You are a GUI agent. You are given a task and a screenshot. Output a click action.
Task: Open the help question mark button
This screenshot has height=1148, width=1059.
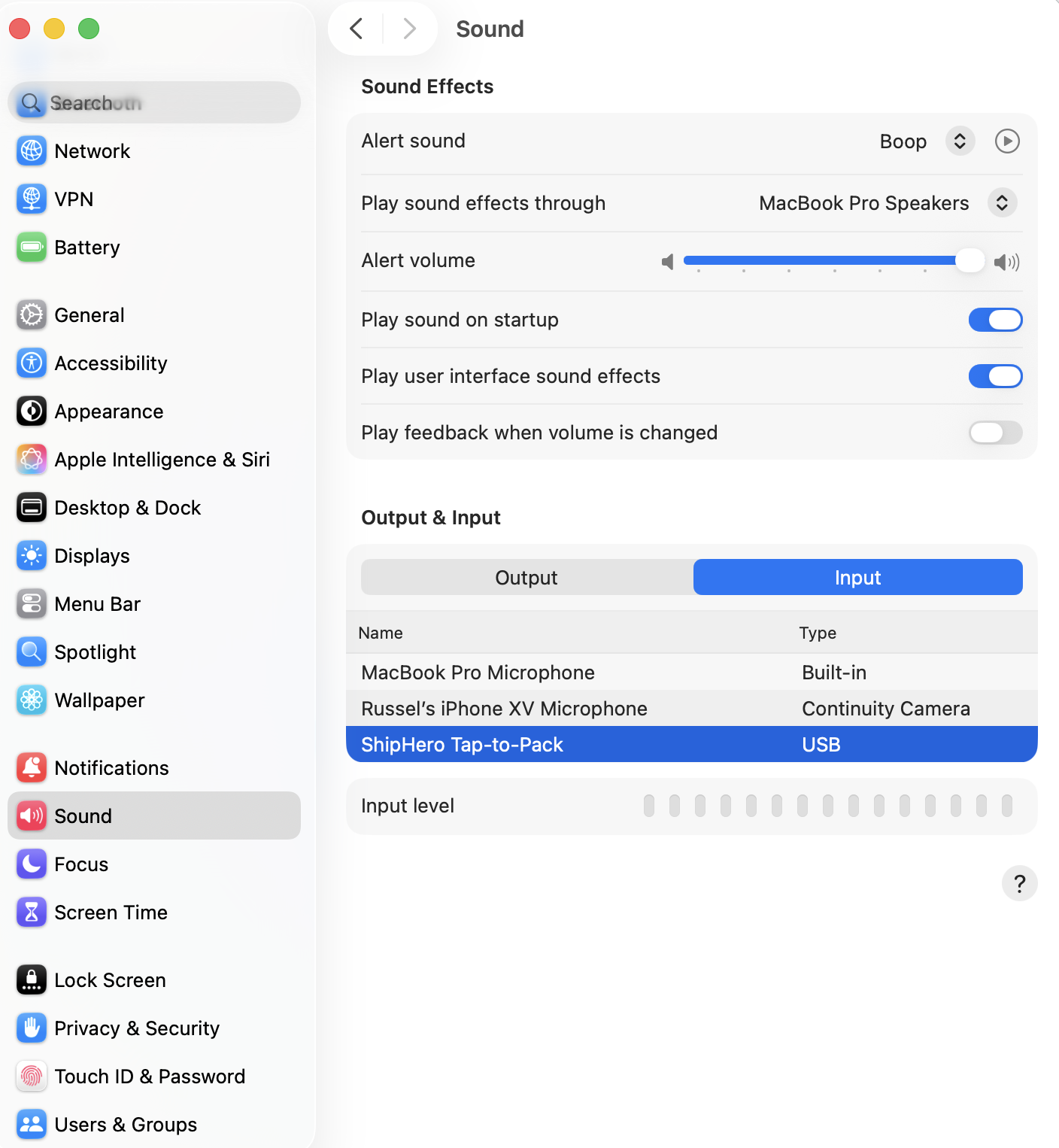1019,883
